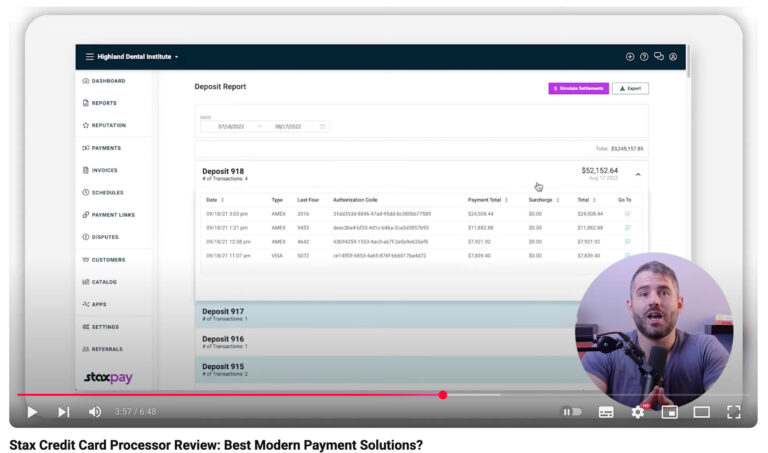Open the chat bubbles icon in header
The image size is (768, 453).
tap(659, 57)
